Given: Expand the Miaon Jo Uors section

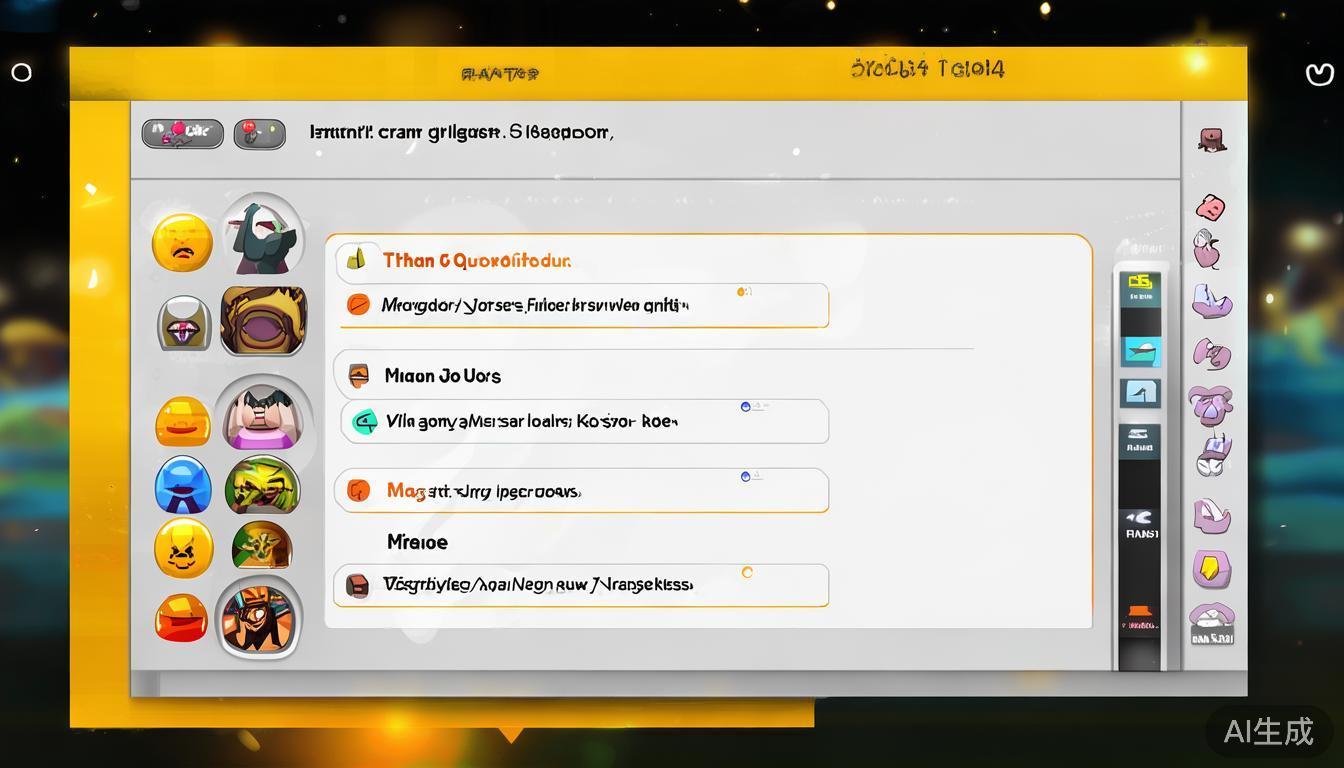Looking at the screenshot, I should (442, 376).
